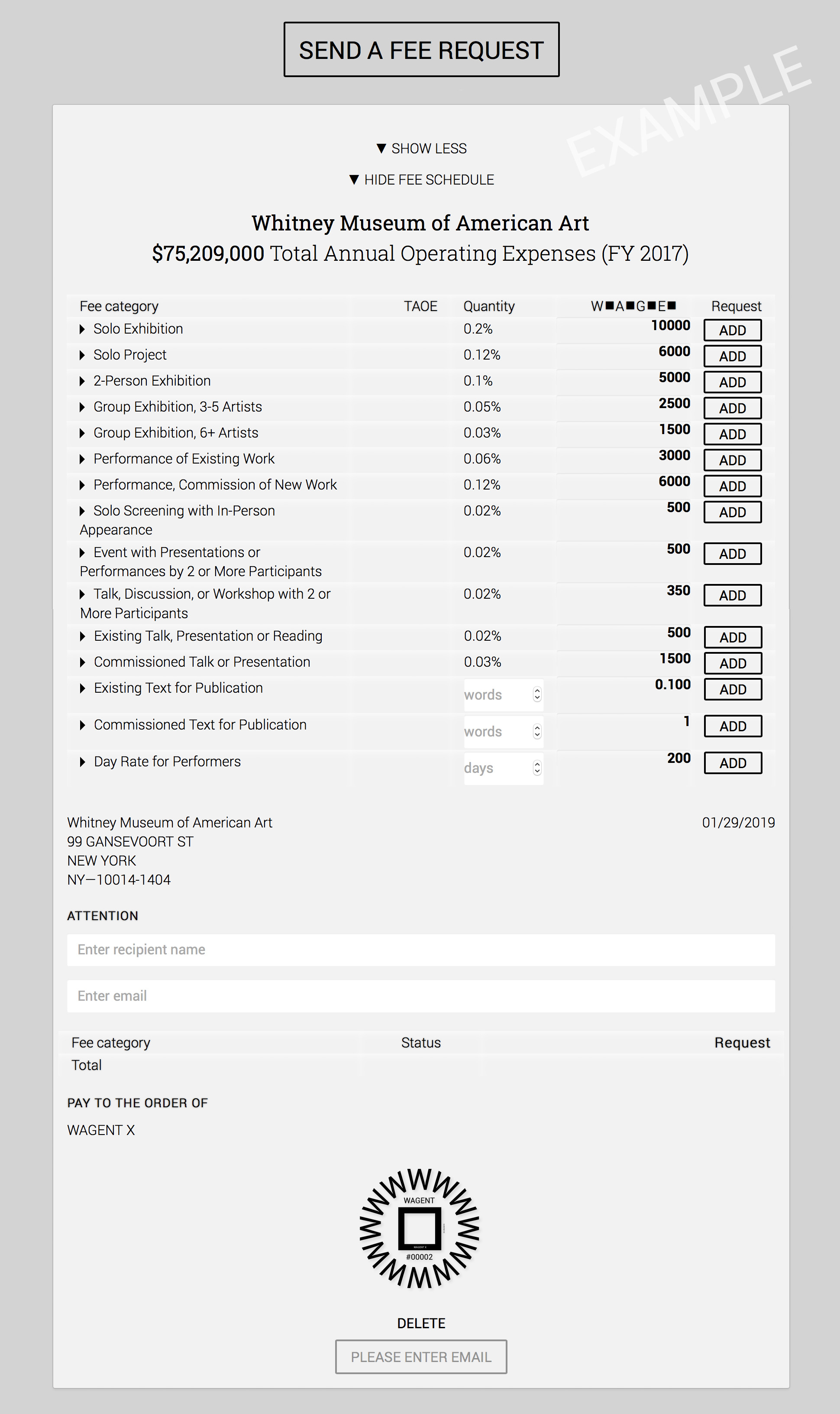The width and height of the screenshot is (840, 1414).
Task: Click the WAGENT circular seal emblem
Action: pyautogui.click(x=420, y=1228)
